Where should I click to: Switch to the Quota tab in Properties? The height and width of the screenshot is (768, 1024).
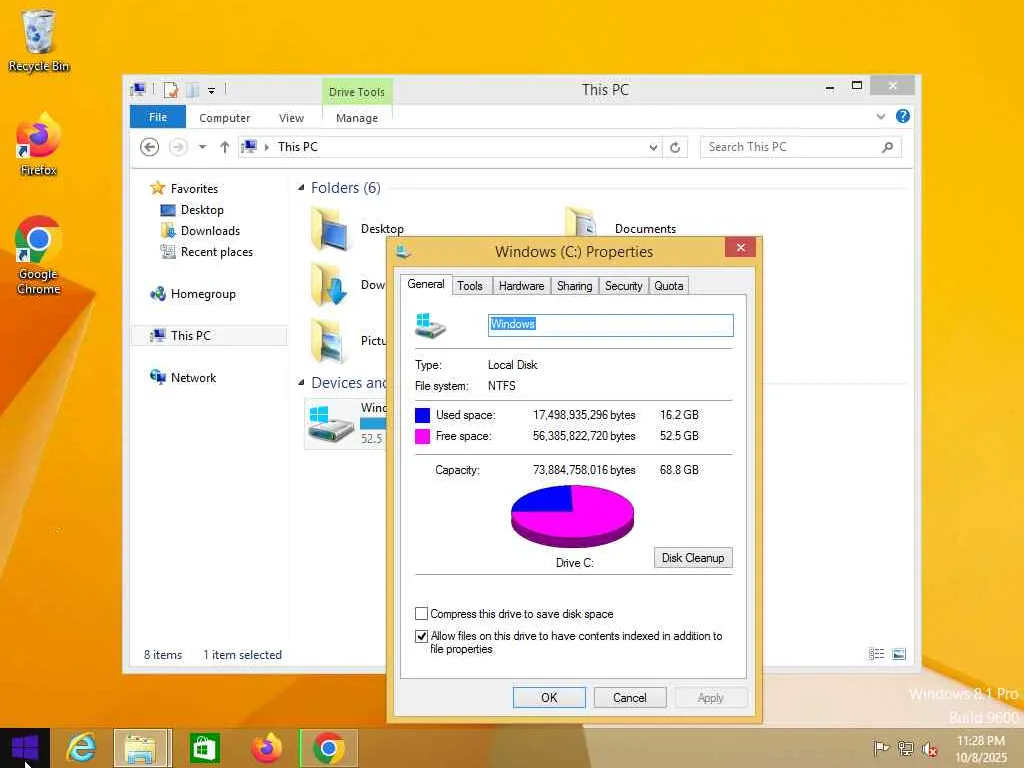pyautogui.click(x=669, y=285)
